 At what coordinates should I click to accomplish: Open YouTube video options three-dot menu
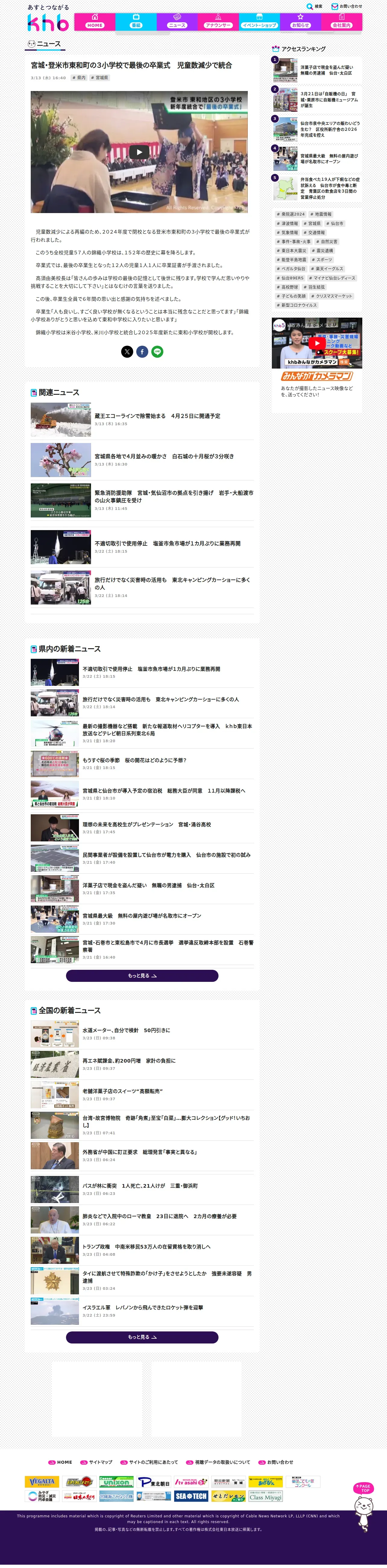(x=352, y=326)
